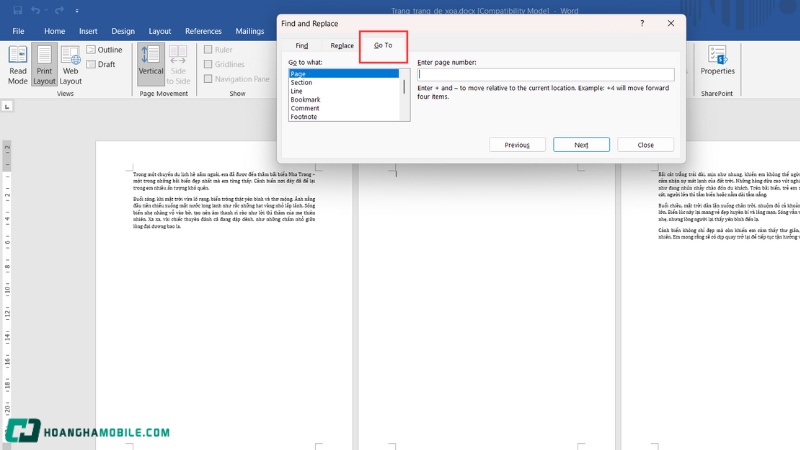Screen dimensions: 800x450
Task: Check the Navigation Pane box
Action: (209, 79)
